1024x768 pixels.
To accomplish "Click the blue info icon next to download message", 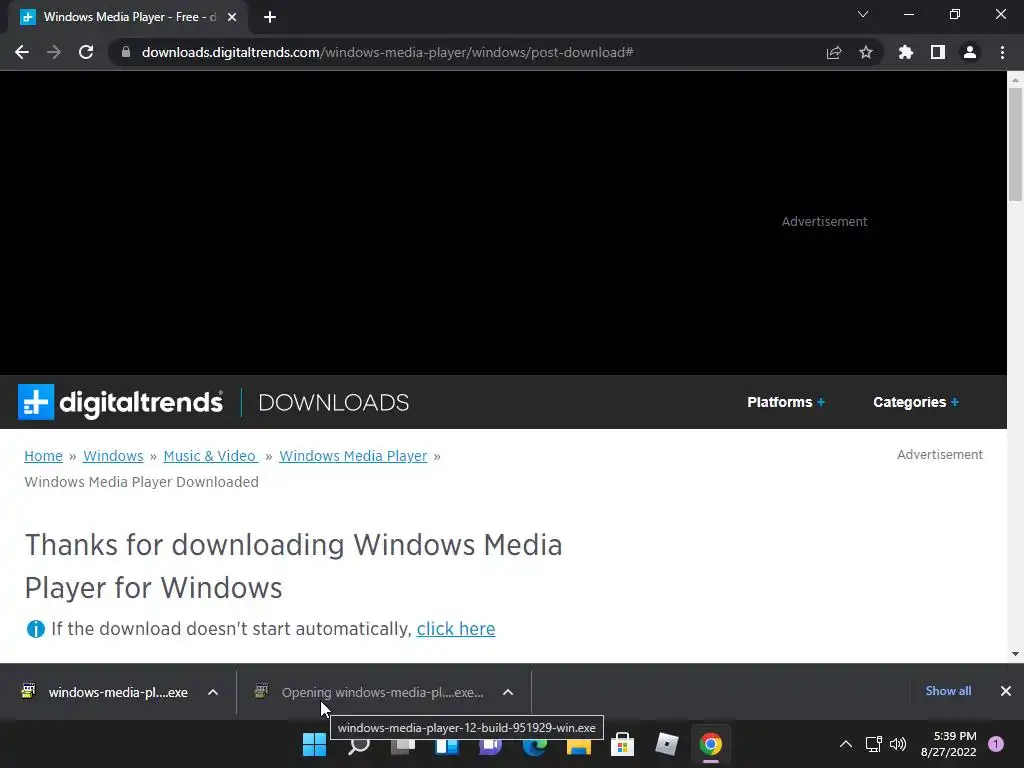I will [35, 629].
